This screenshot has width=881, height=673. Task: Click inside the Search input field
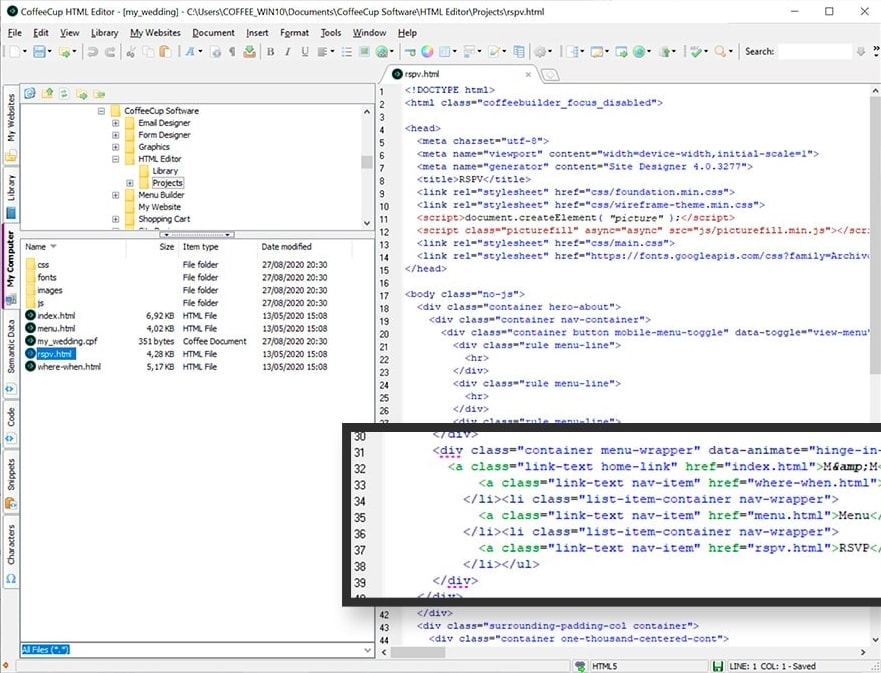[x=814, y=52]
